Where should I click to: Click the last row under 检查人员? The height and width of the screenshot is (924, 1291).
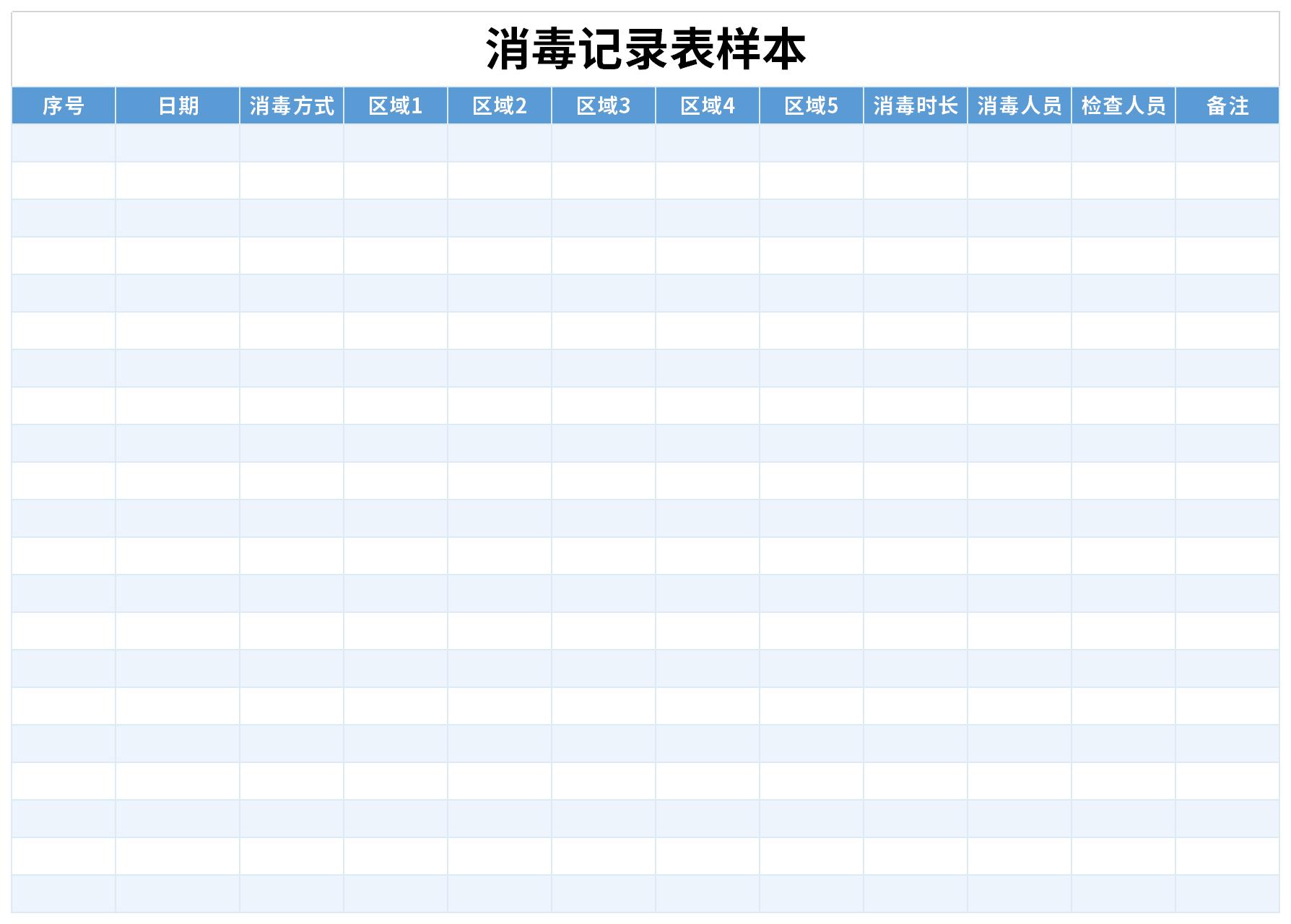pos(1122,895)
